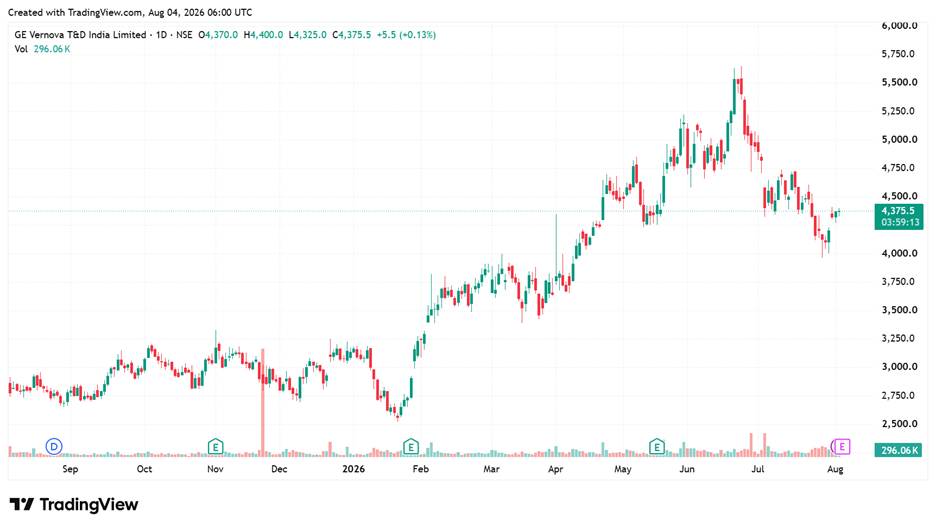The image size is (936, 529).
Task: Click the Jul label on time axis
Action: 758,469
